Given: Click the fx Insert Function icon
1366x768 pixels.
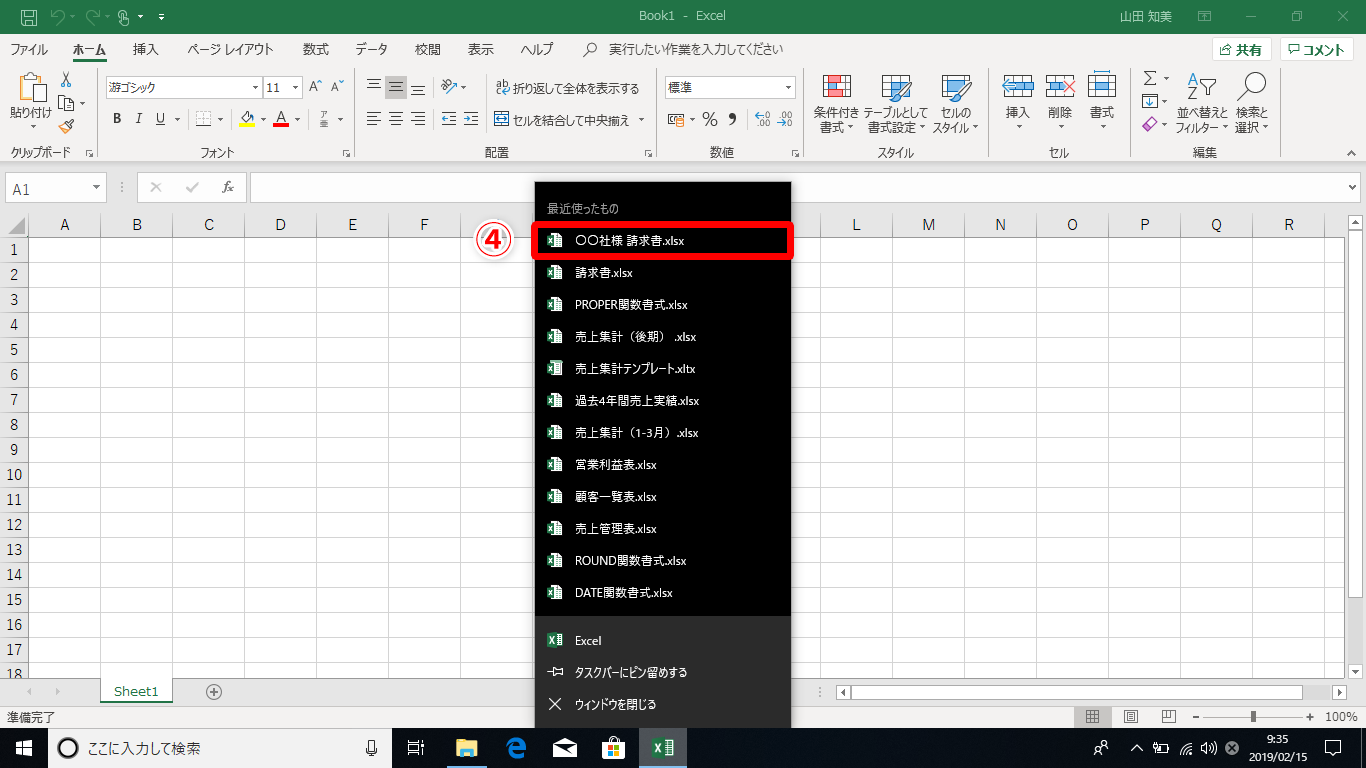Looking at the screenshot, I should pyautogui.click(x=228, y=187).
